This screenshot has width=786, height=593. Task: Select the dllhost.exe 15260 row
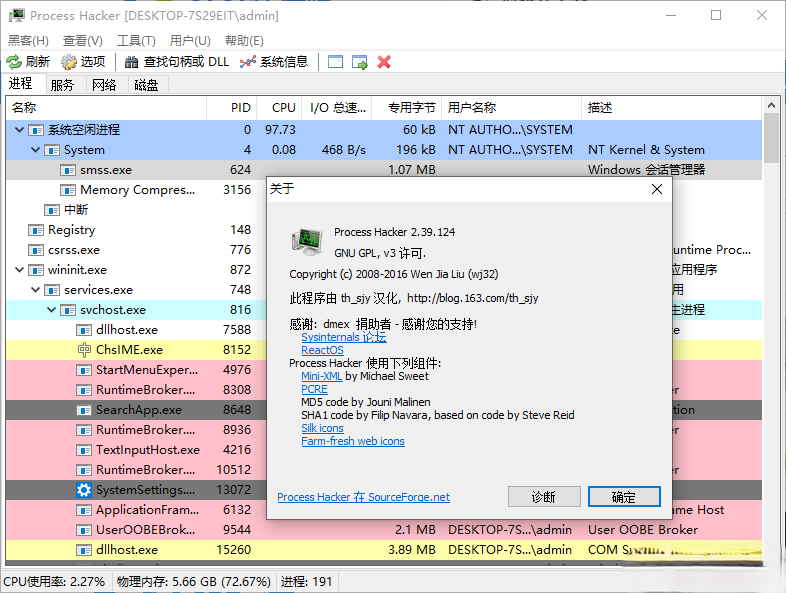coord(384,550)
